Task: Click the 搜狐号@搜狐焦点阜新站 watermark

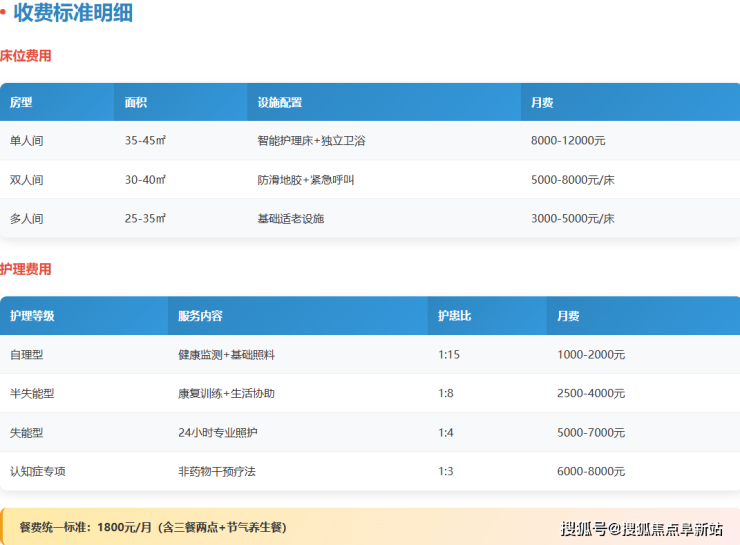Action: 641,529
